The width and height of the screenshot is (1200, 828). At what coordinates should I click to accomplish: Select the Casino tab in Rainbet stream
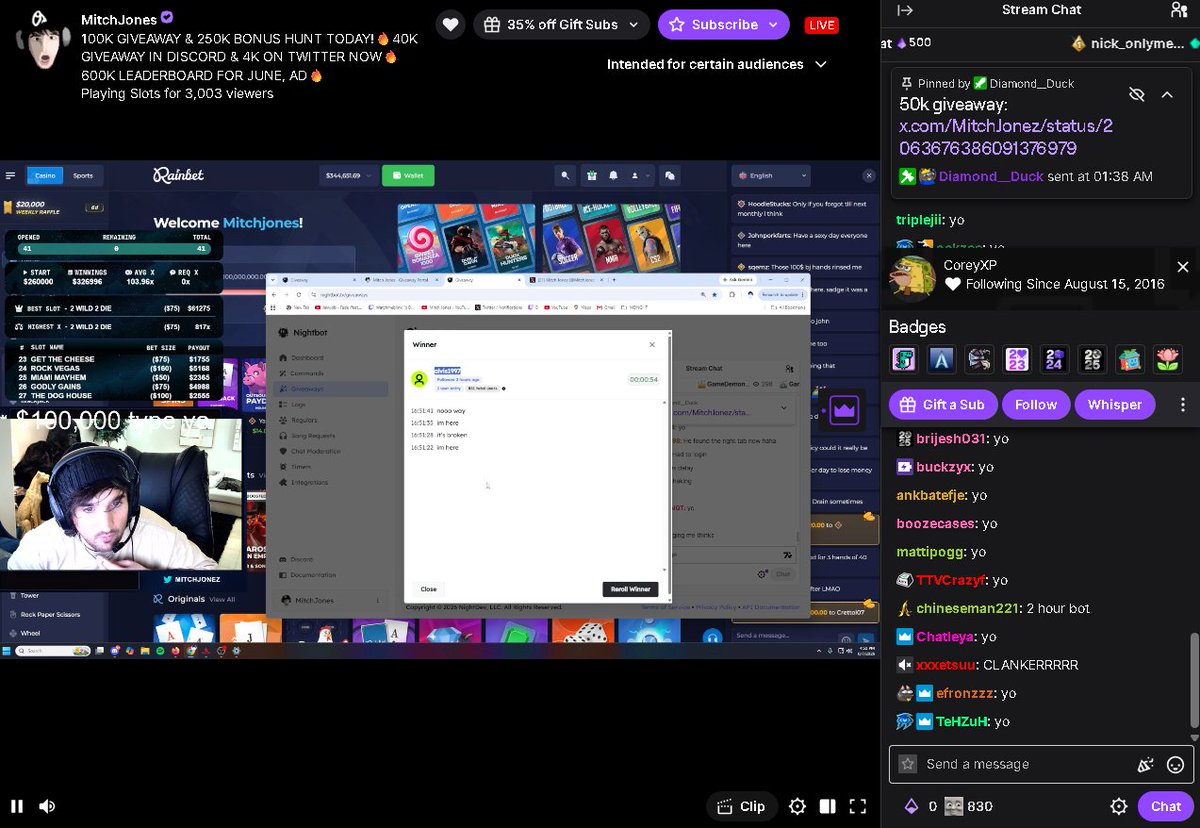(x=46, y=175)
